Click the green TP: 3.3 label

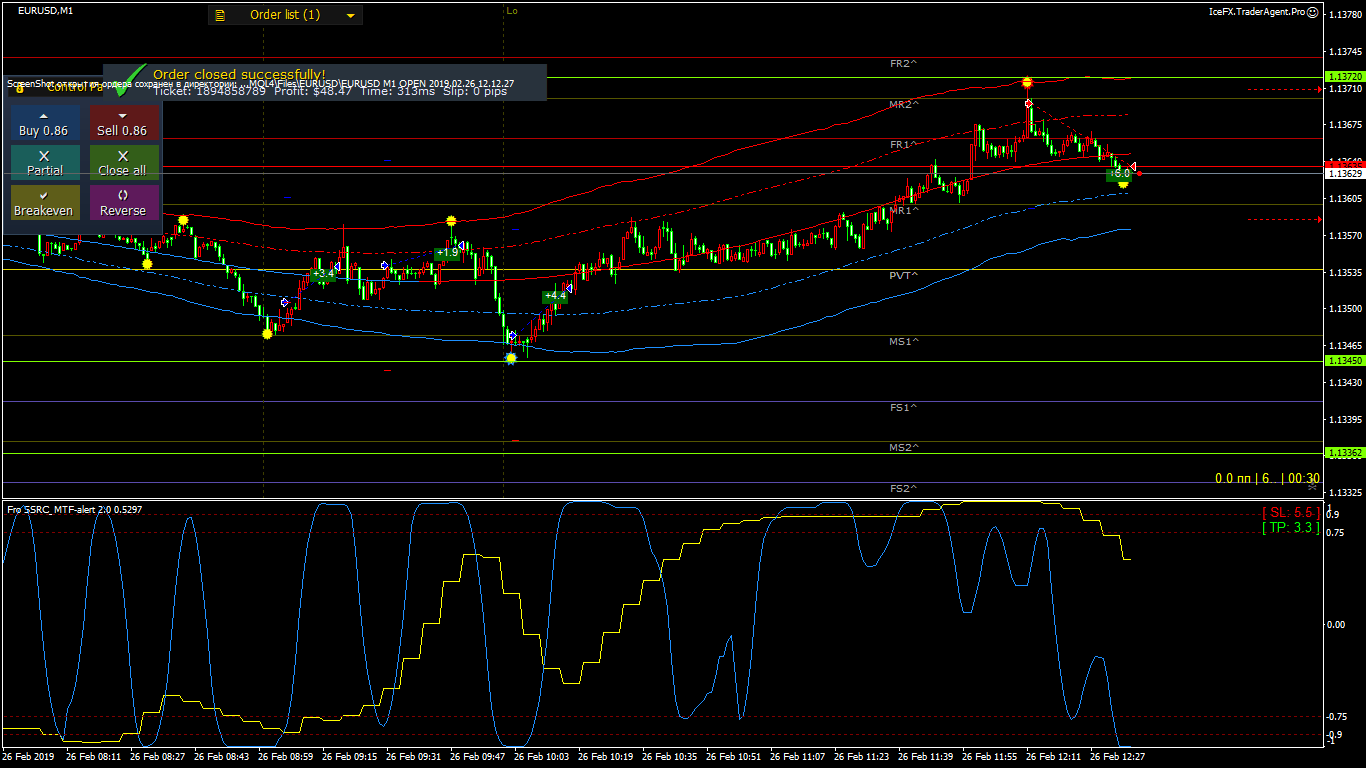coord(1290,527)
